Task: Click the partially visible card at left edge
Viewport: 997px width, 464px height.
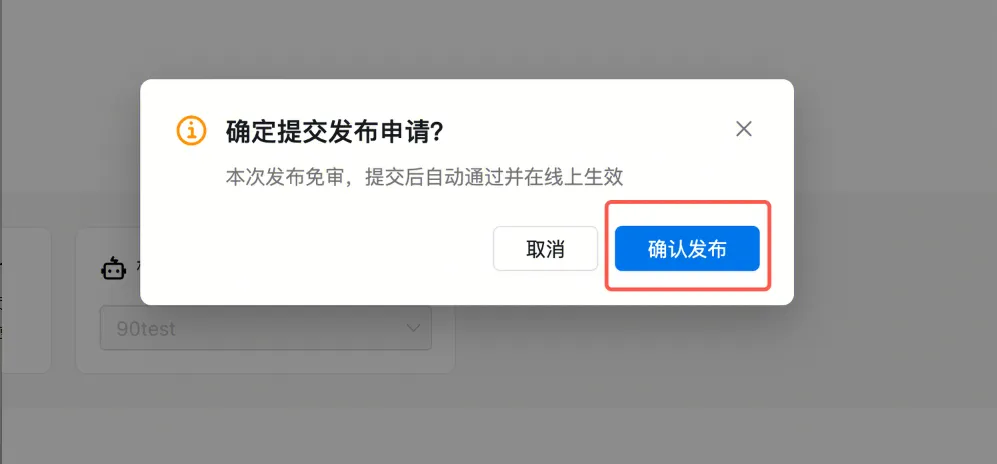Action: point(25,300)
